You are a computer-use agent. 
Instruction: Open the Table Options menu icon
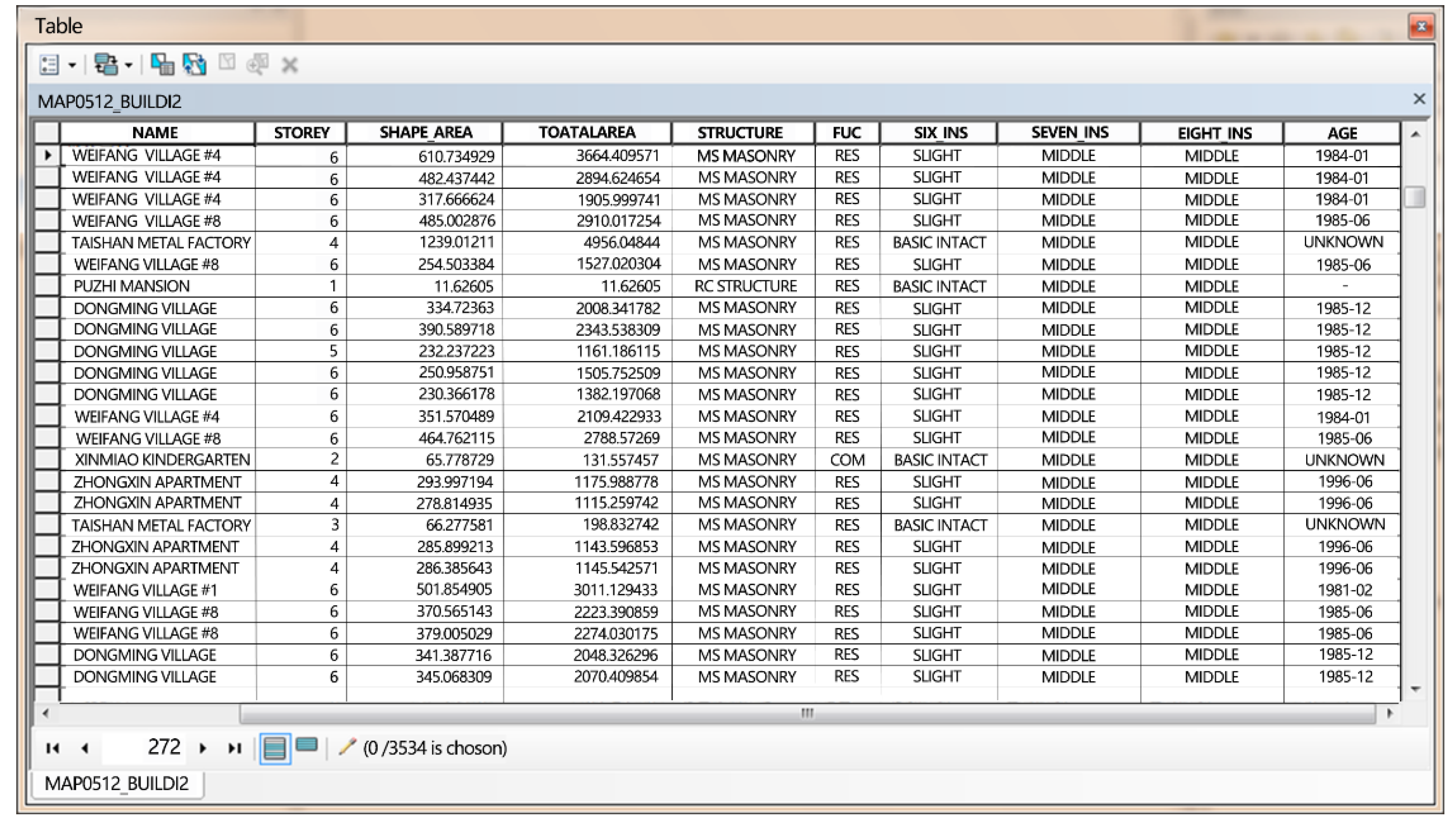[x=49, y=64]
